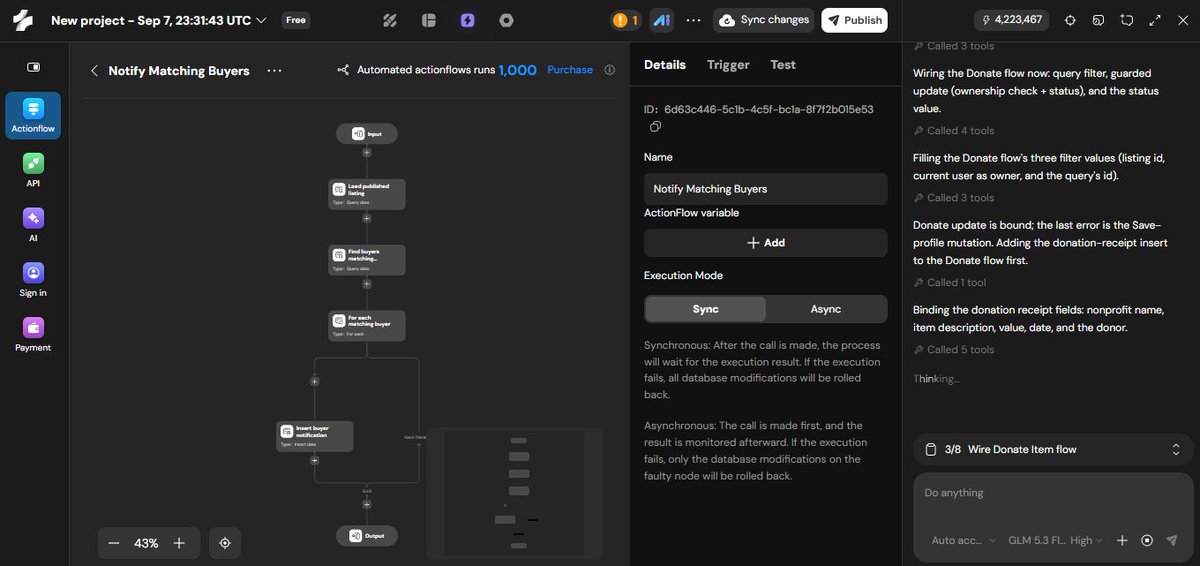Switch to the Details tab
This screenshot has height=566, width=1200.
(x=665, y=64)
